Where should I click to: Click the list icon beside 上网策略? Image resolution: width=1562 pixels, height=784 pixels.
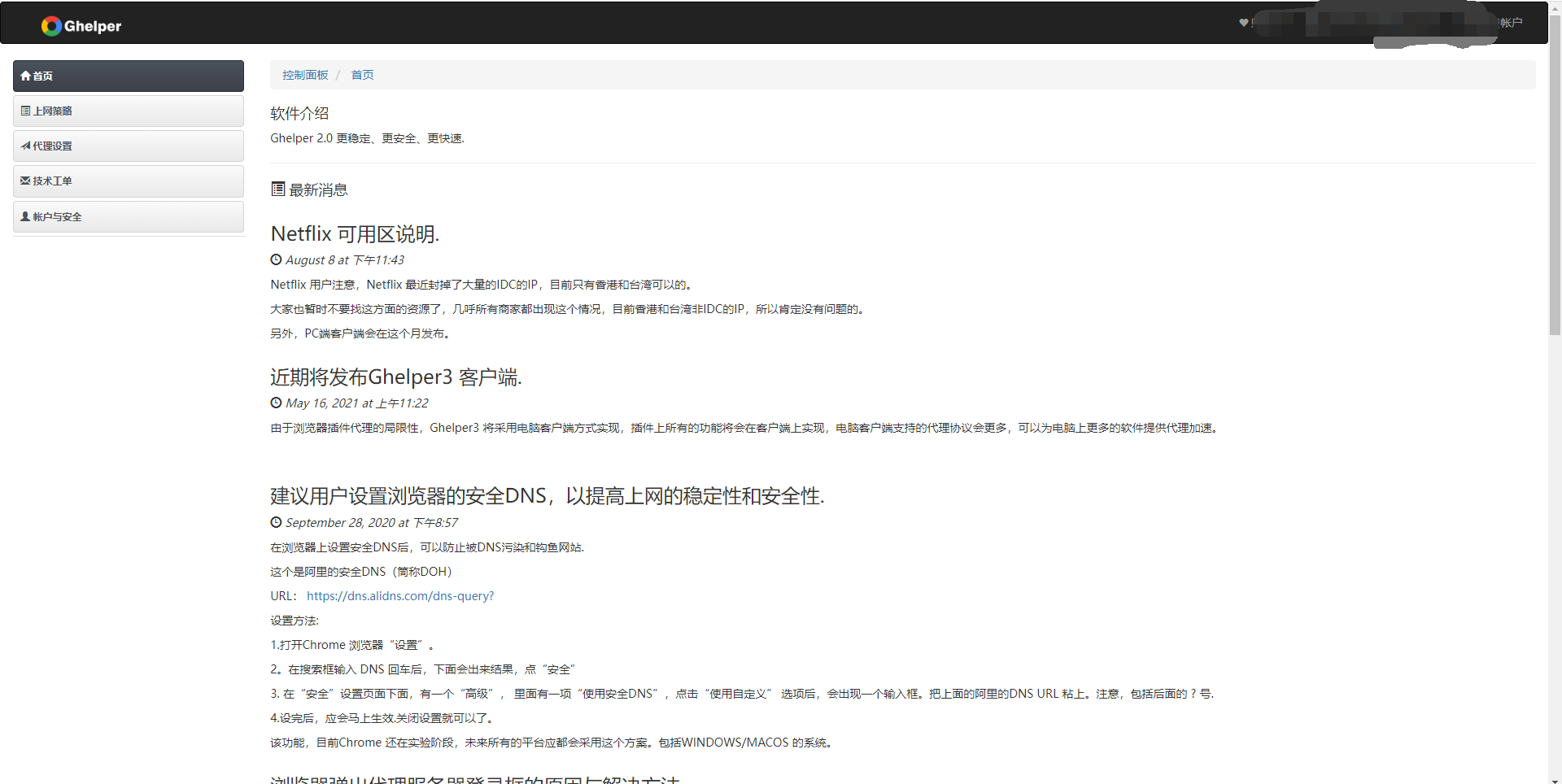point(26,111)
